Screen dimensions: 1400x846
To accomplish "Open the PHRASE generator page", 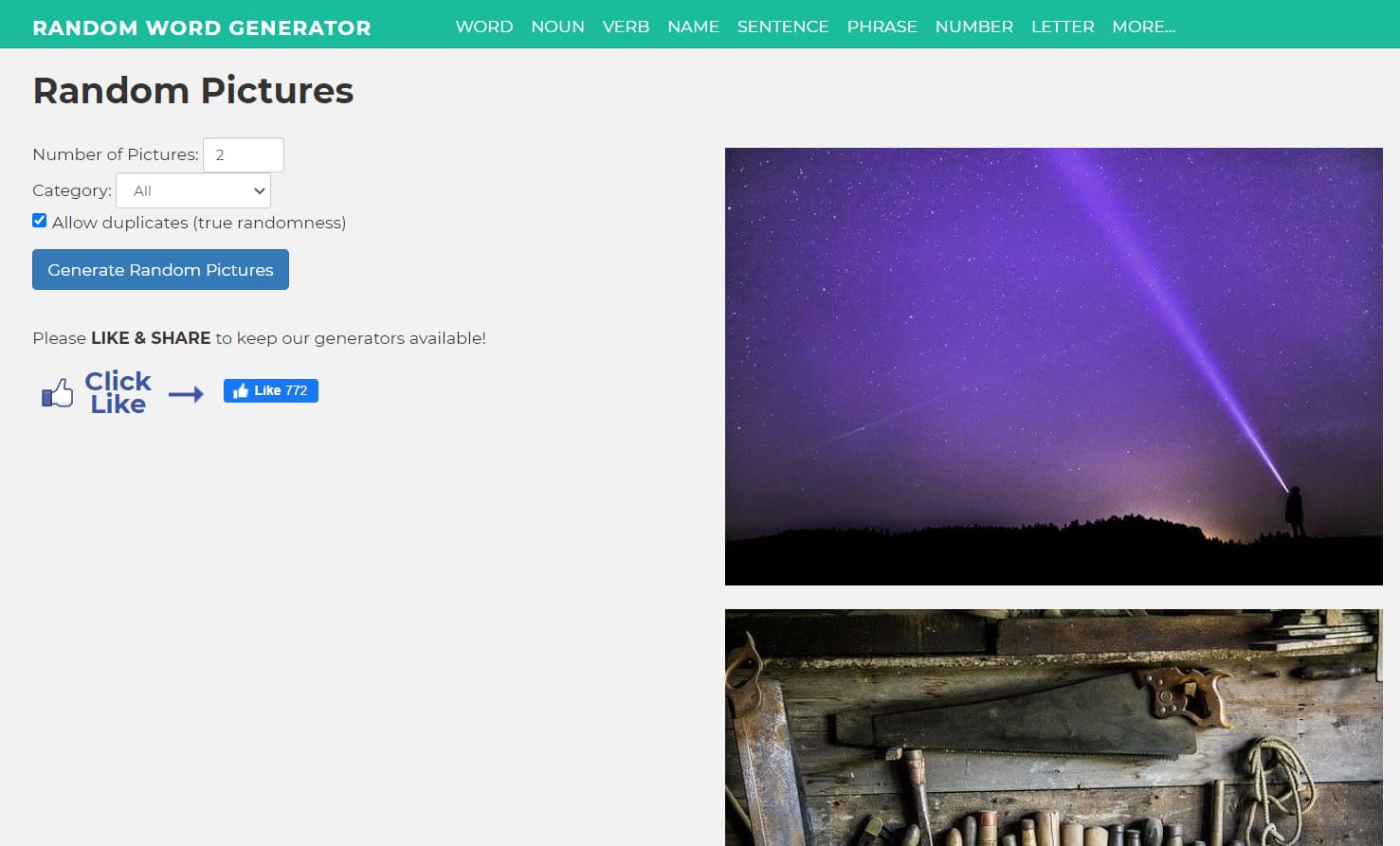I will (882, 27).
